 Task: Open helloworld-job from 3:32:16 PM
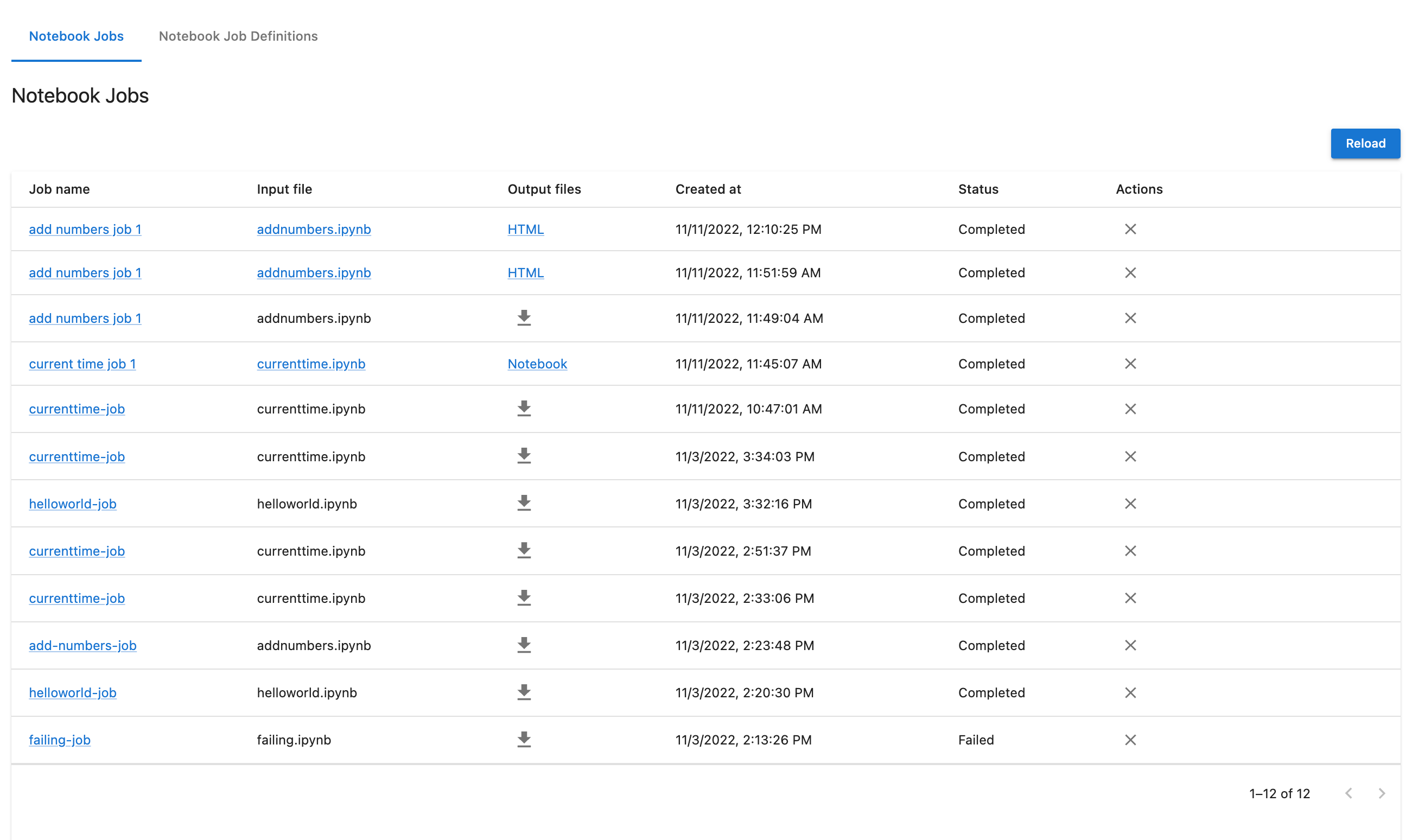coord(72,504)
